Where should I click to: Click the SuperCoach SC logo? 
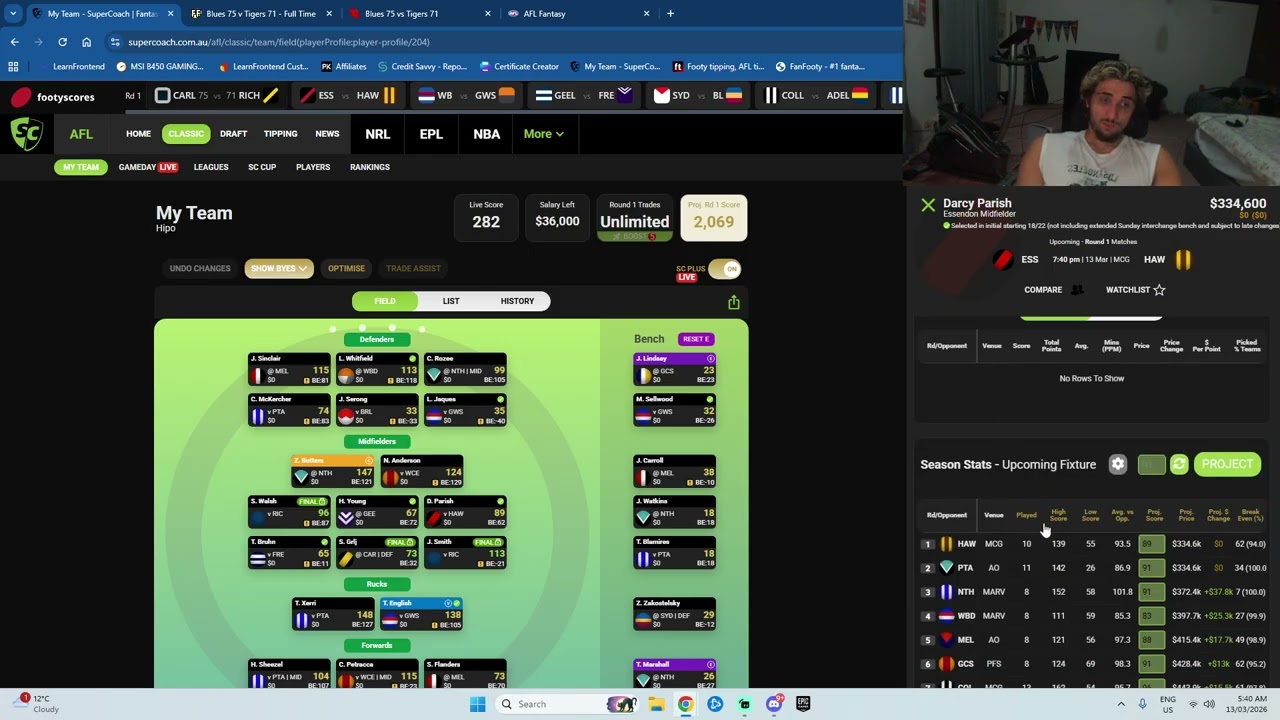click(27, 134)
